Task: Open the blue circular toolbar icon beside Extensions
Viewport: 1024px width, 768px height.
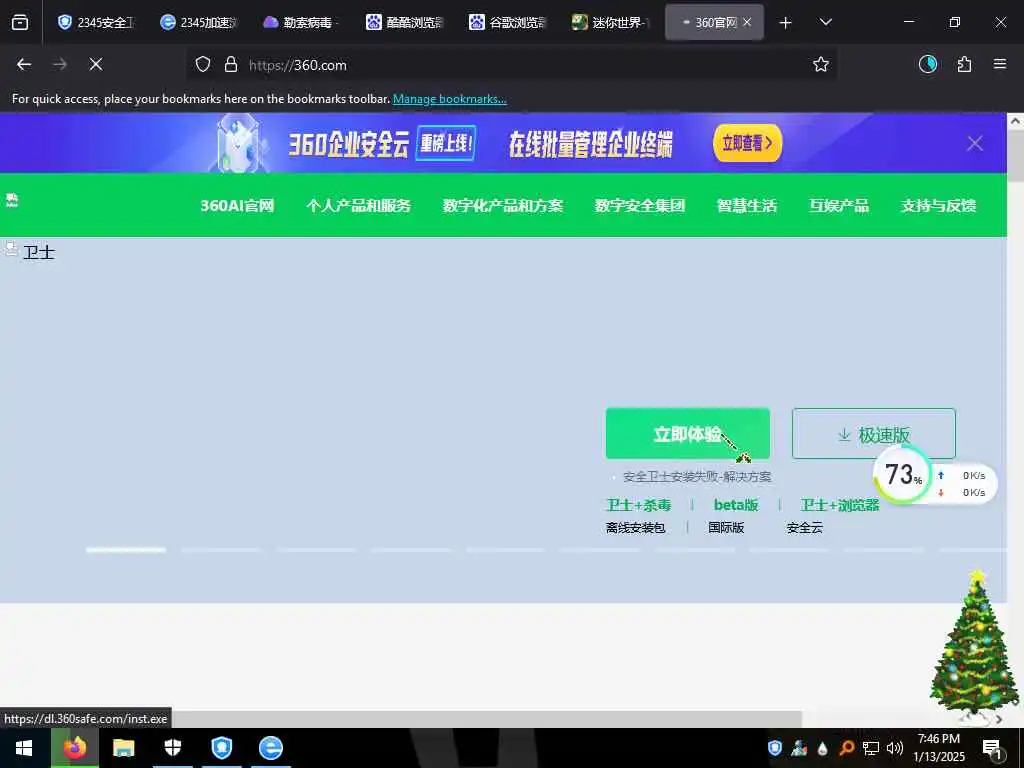Action: point(928,64)
